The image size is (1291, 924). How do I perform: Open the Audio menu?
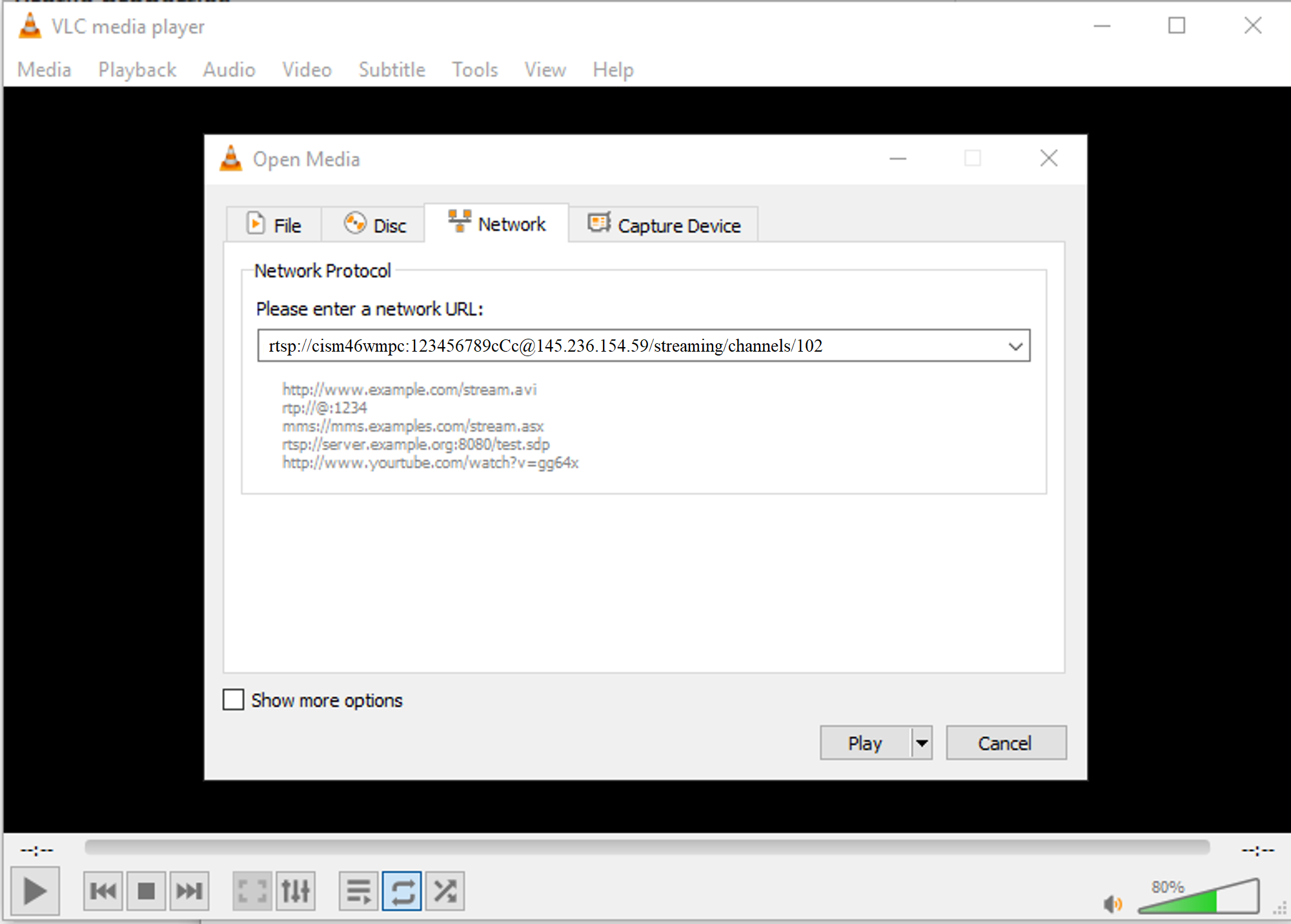[x=229, y=70]
